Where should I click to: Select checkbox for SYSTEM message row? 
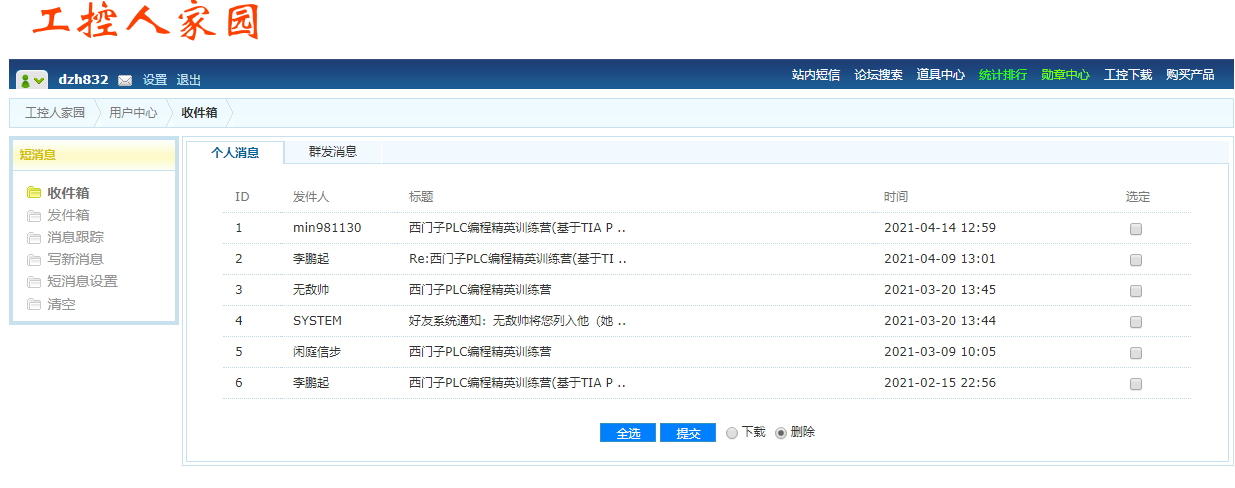[x=1135, y=322]
